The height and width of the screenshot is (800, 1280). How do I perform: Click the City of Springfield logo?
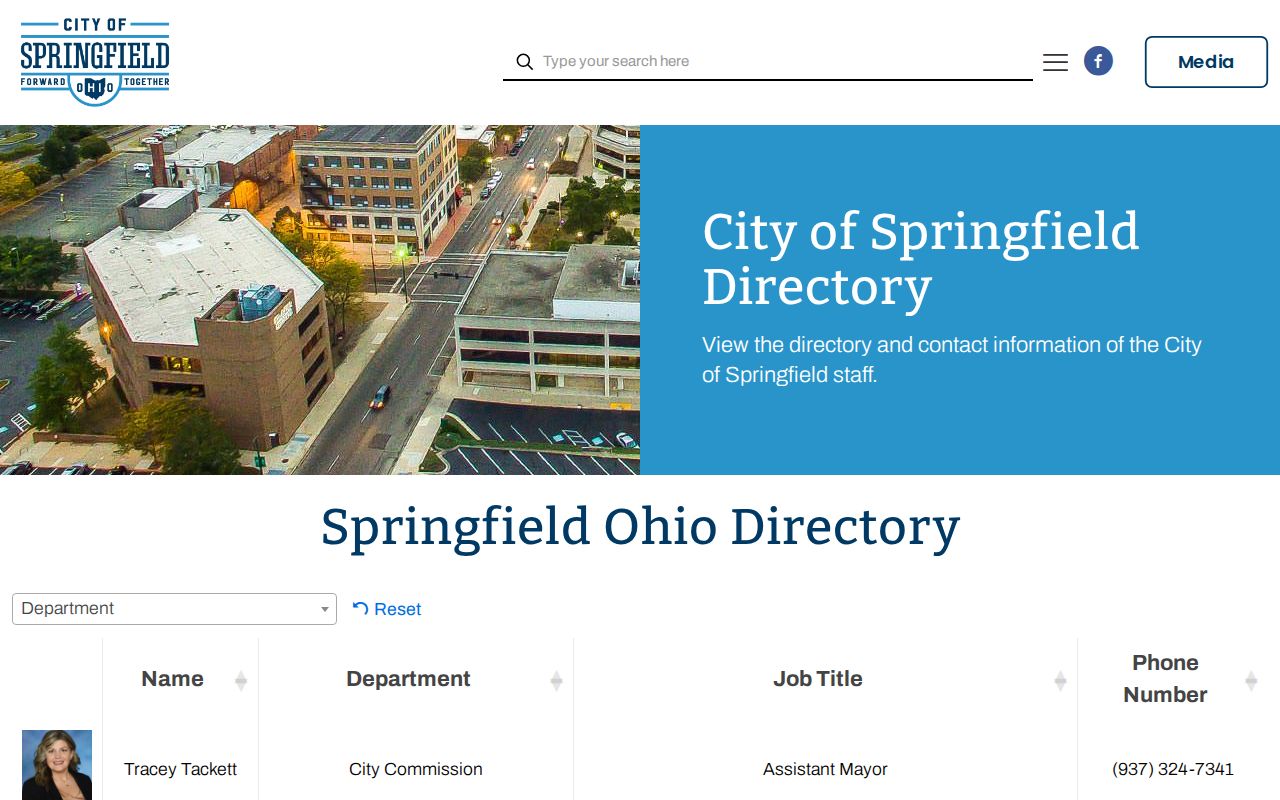click(x=95, y=62)
